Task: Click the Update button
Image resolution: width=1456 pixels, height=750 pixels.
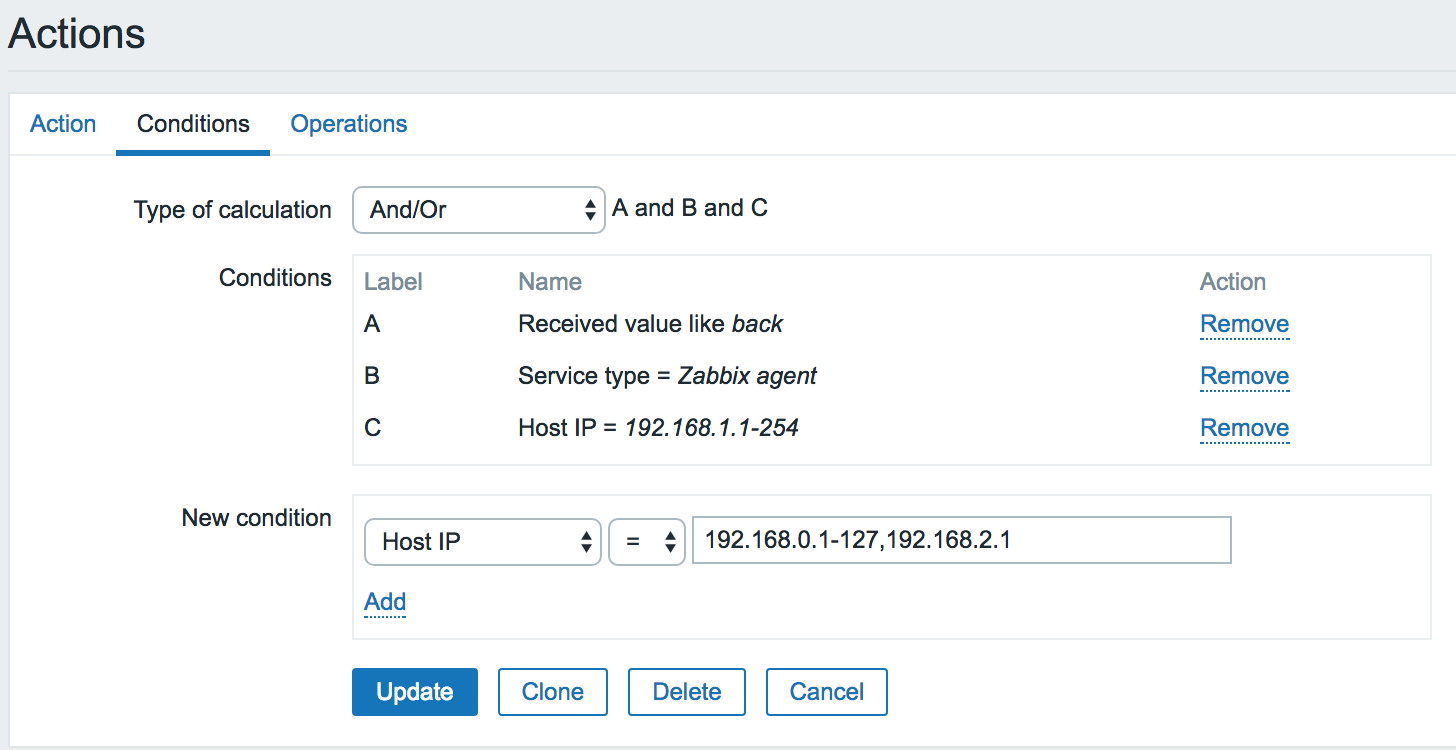Action: 415,692
